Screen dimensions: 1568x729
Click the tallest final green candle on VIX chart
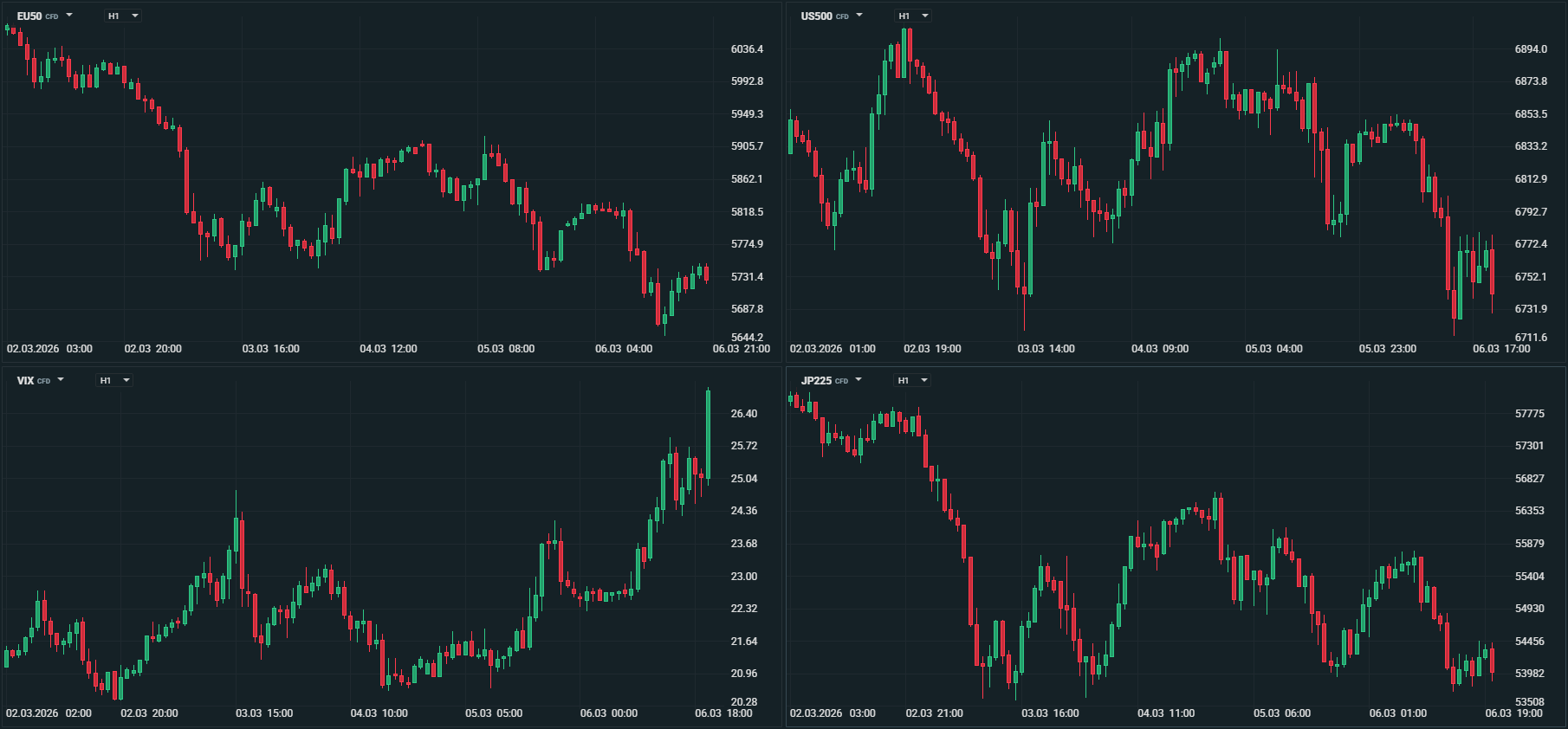(709, 433)
